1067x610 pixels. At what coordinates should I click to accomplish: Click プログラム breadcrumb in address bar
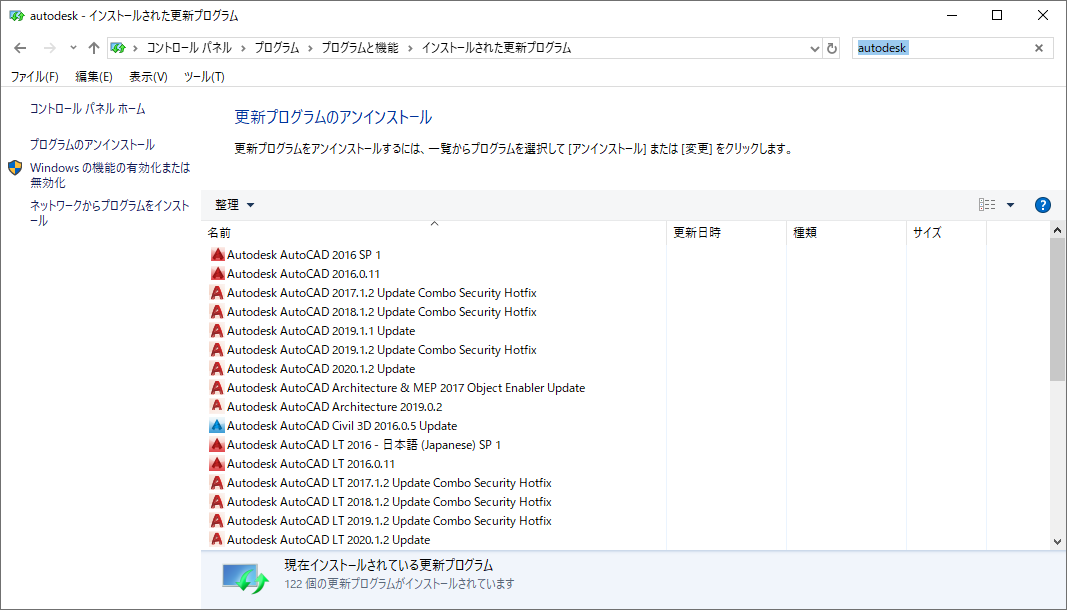click(x=277, y=48)
